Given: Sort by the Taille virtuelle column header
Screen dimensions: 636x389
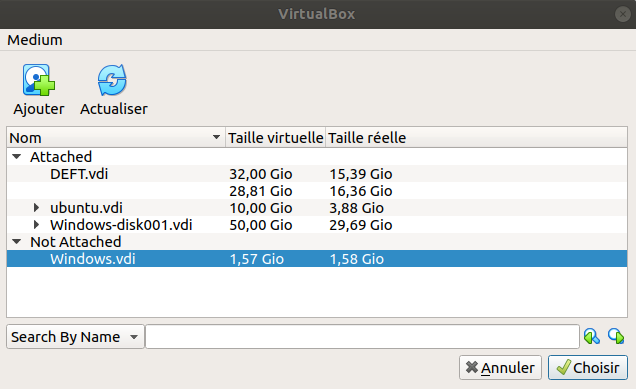Looking at the screenshot, I should pyautogui.click(x=275, y=138).
